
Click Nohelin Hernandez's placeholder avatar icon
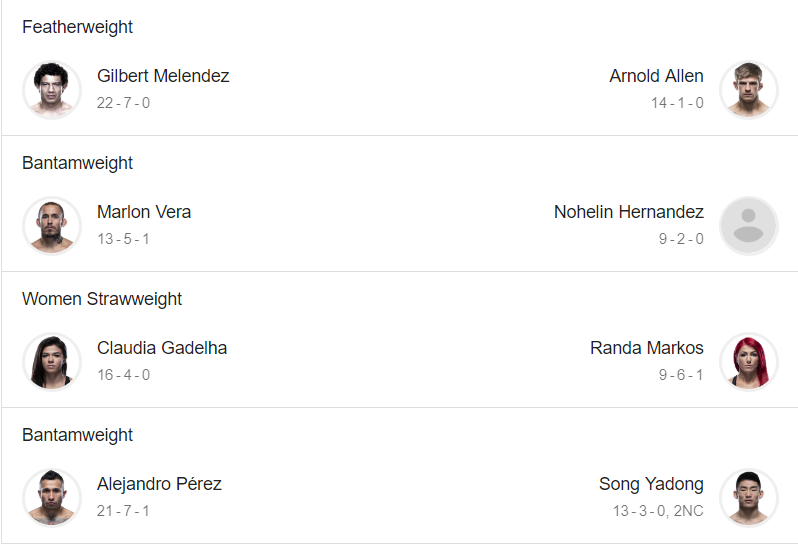tap(749, 225)
